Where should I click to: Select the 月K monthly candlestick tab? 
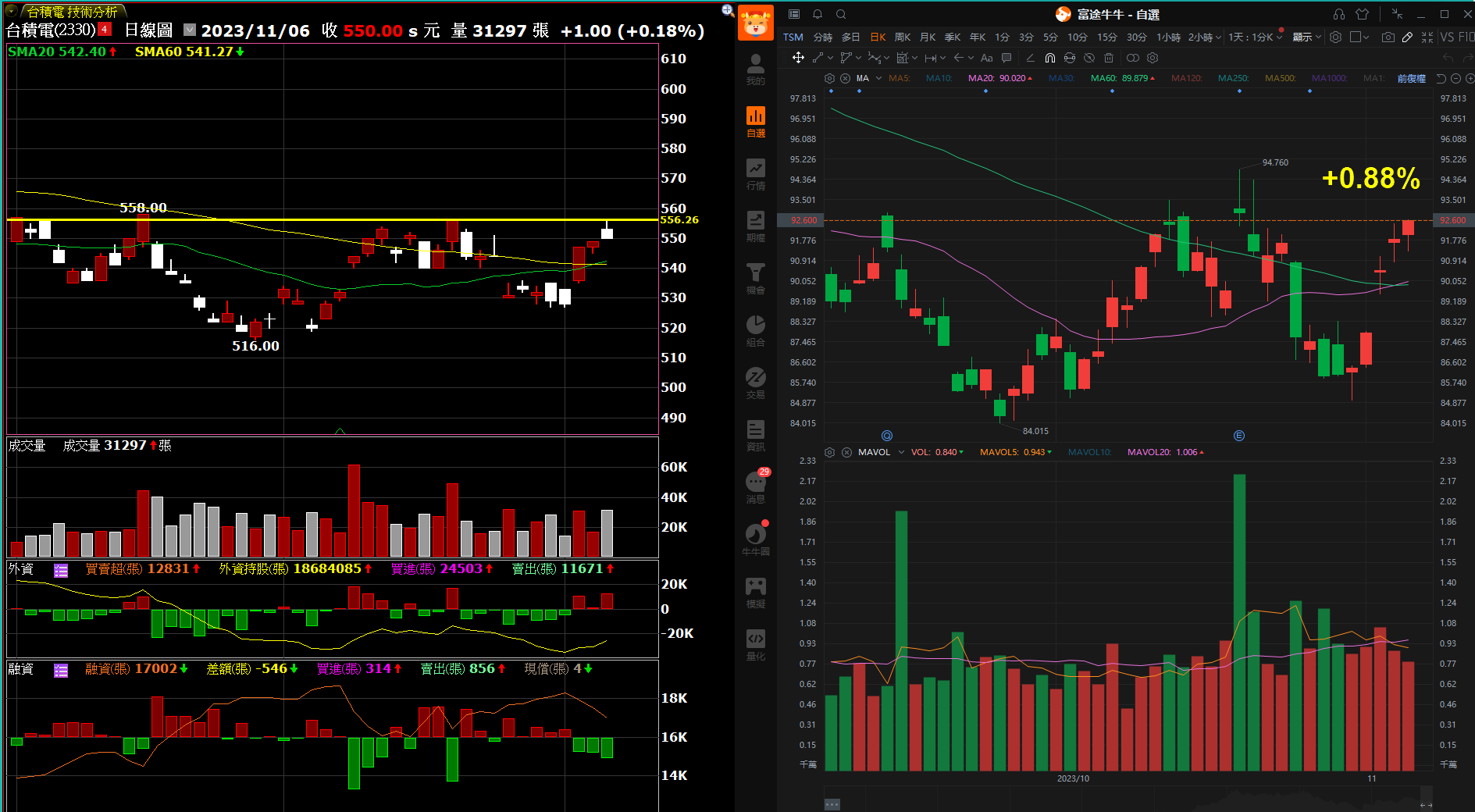928,37
